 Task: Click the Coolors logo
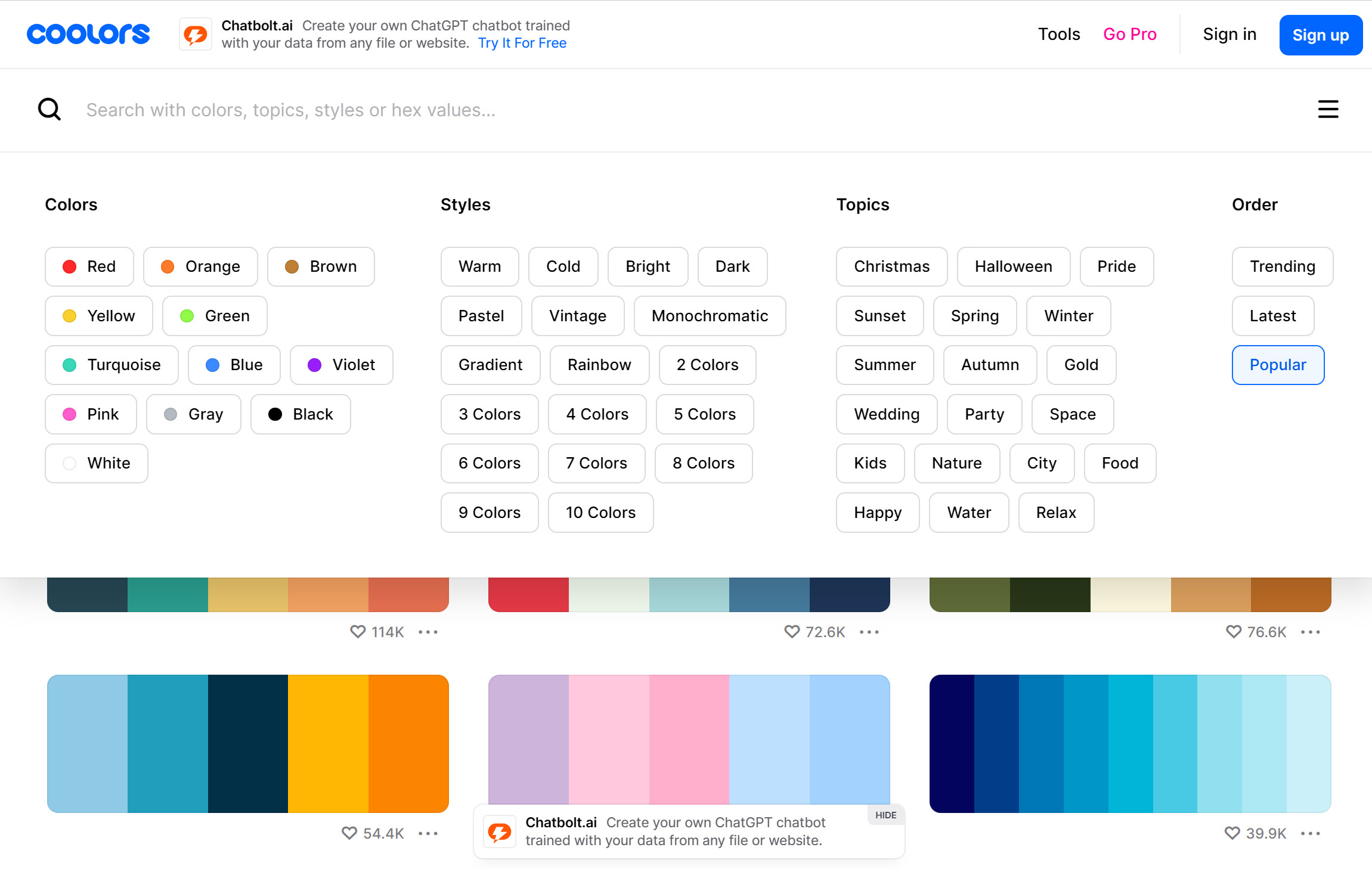tap(88, 34)
